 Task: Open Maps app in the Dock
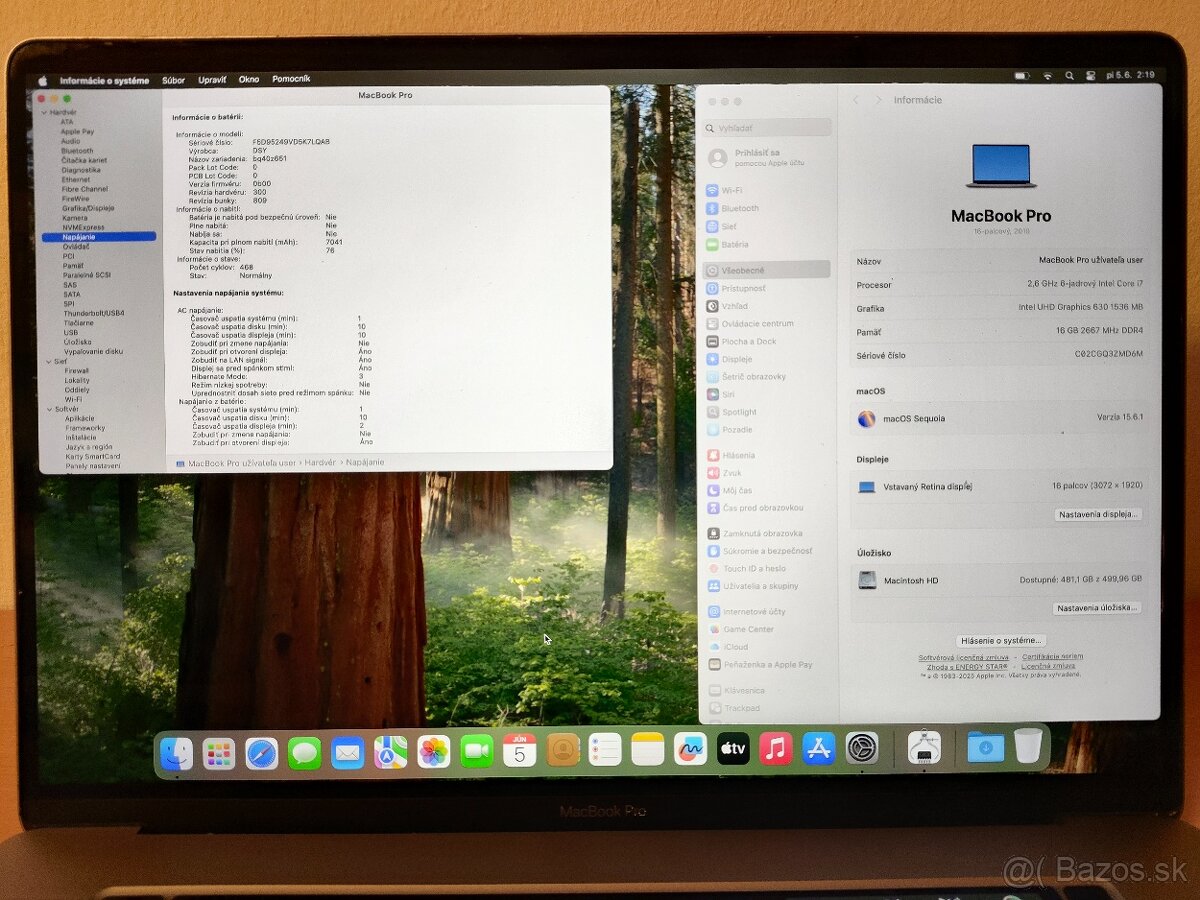pos(391,752)
